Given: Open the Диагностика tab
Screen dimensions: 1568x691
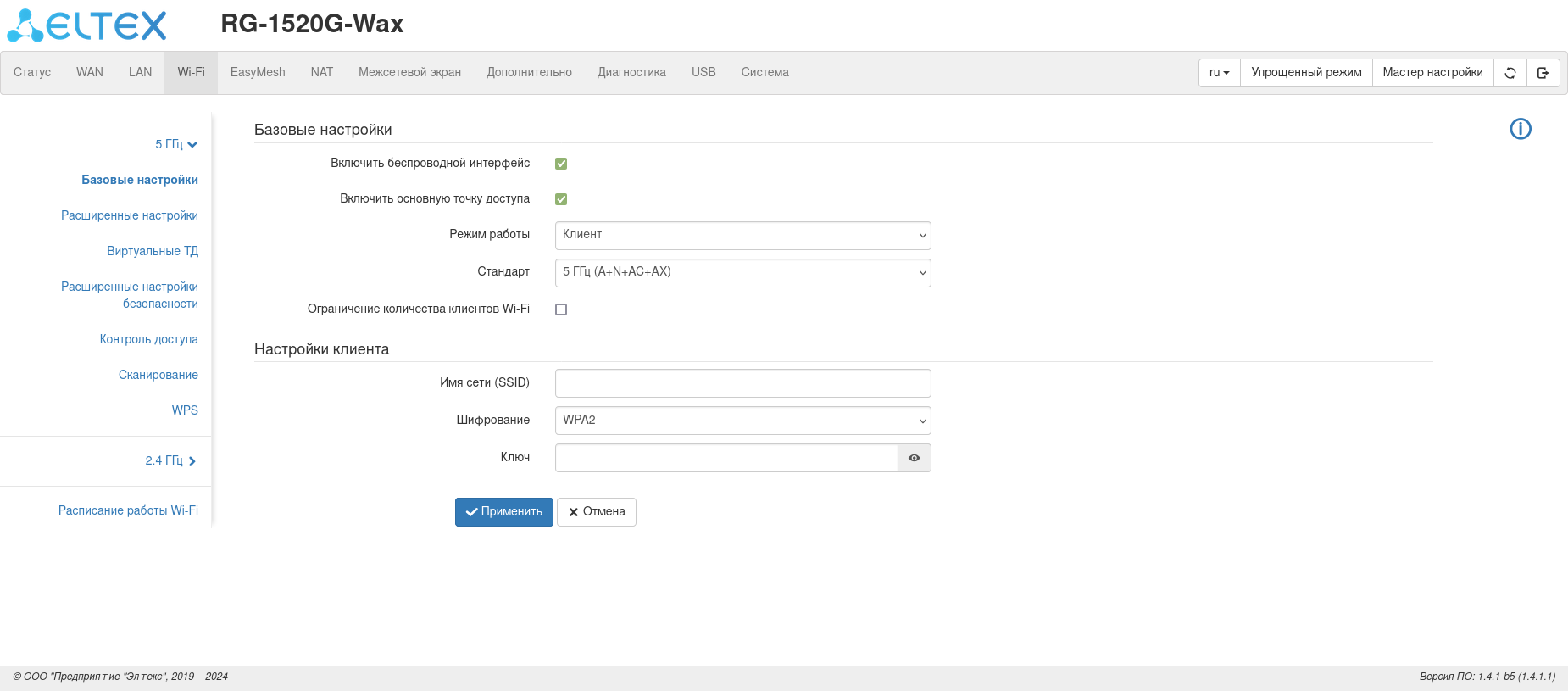Looking at the screenshot, I should pos(631,73).
